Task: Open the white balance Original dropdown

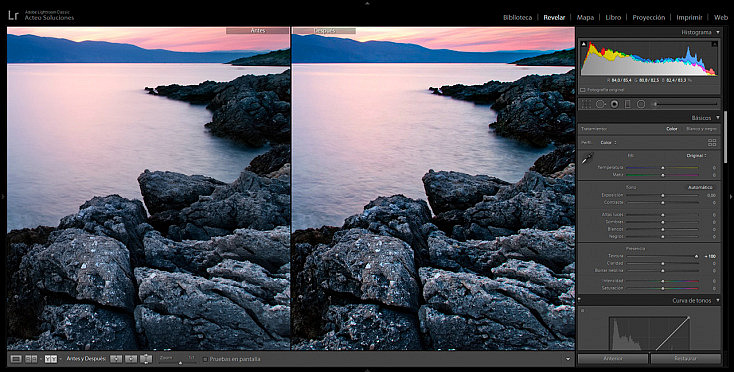Action: tap(697, 155)
